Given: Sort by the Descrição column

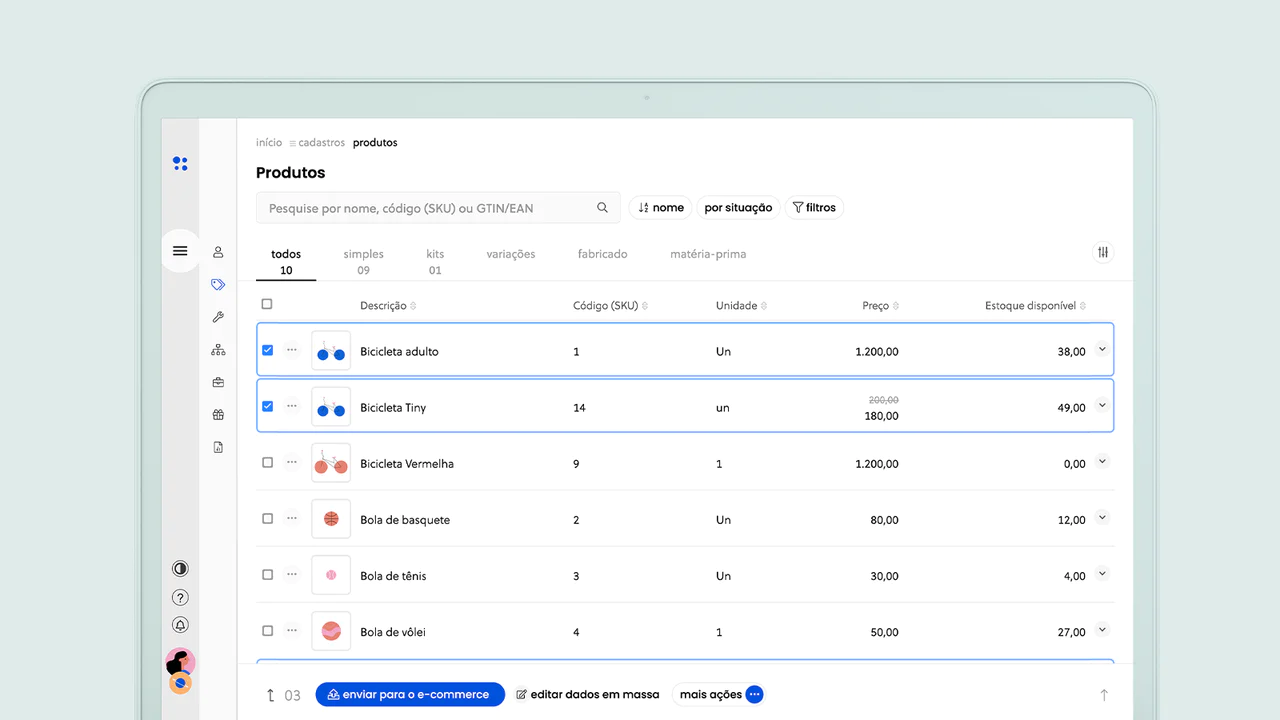Looking at the screenshot, I should (x=388, y=306).
